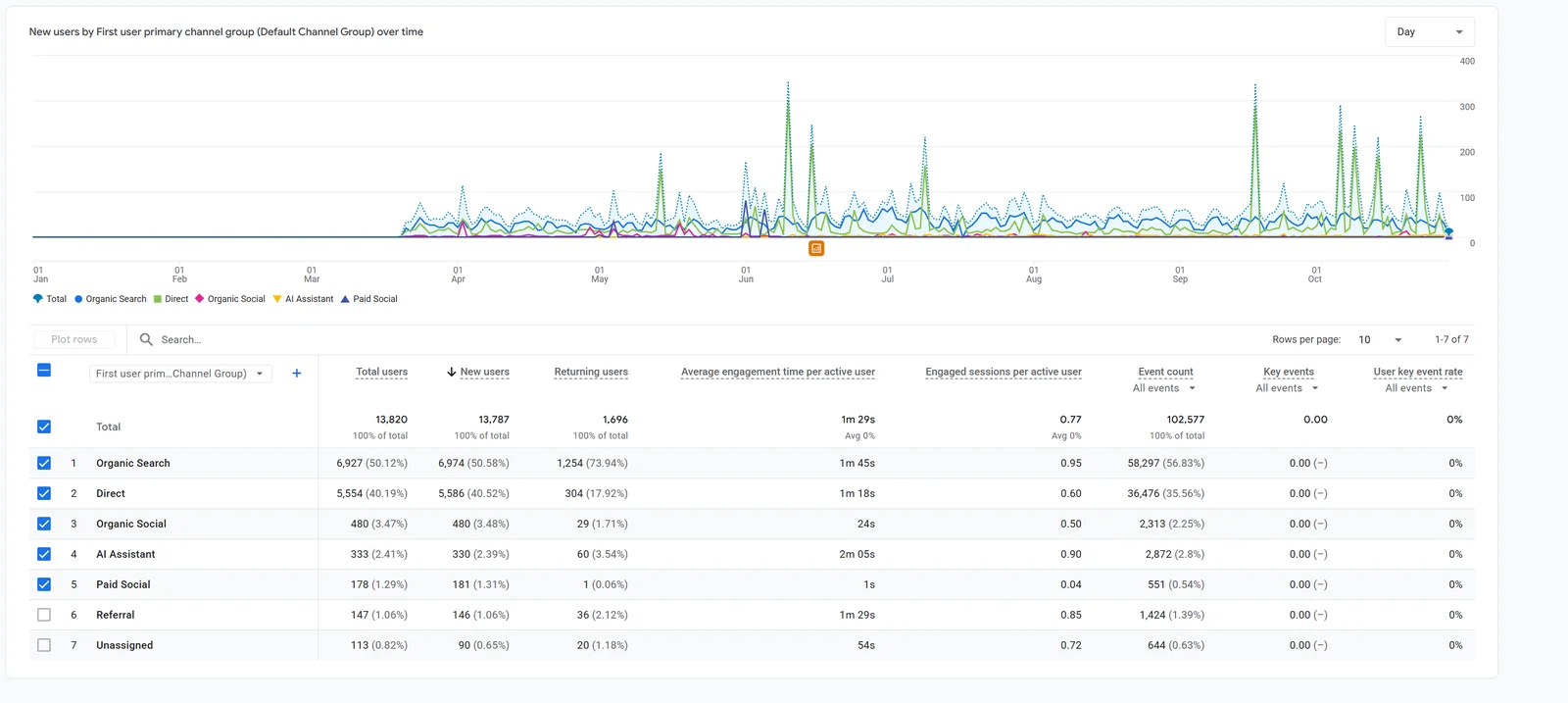1568x703 pixels.
Task: Uncheck the Paid Social row checkbox
Action: click(44, 584)
